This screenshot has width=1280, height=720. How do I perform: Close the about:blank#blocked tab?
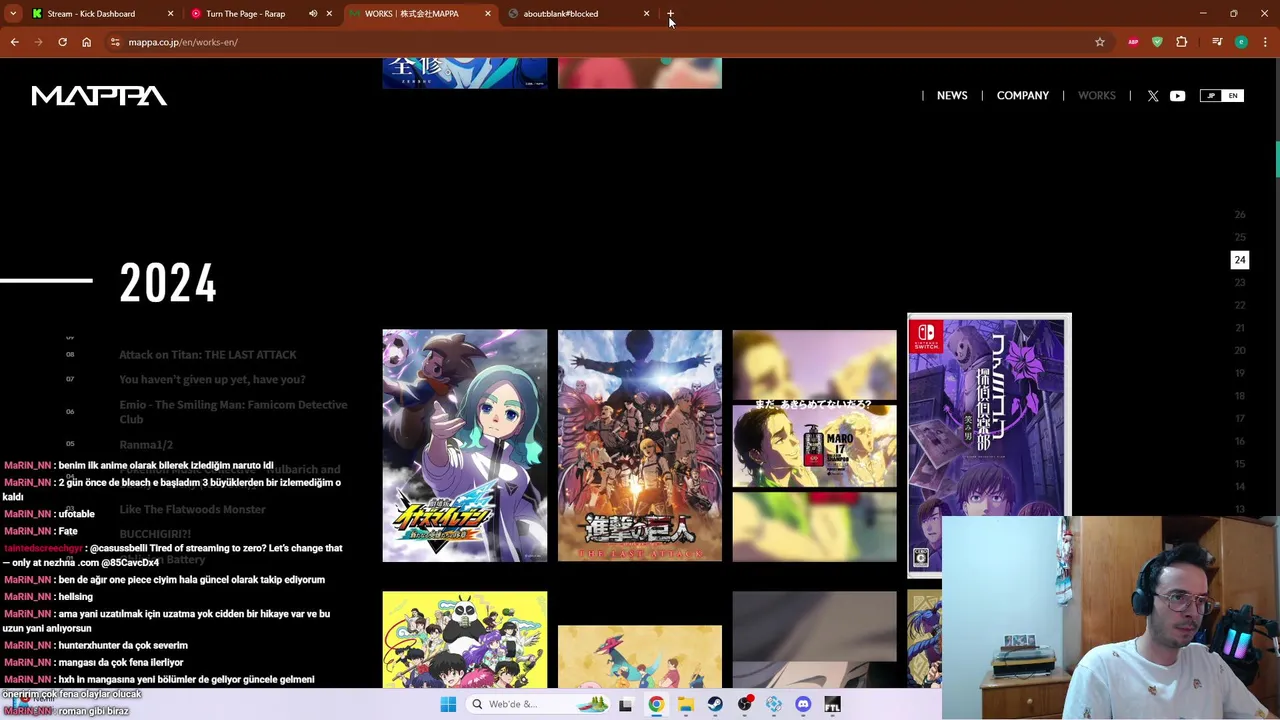[x=646, y=14]
